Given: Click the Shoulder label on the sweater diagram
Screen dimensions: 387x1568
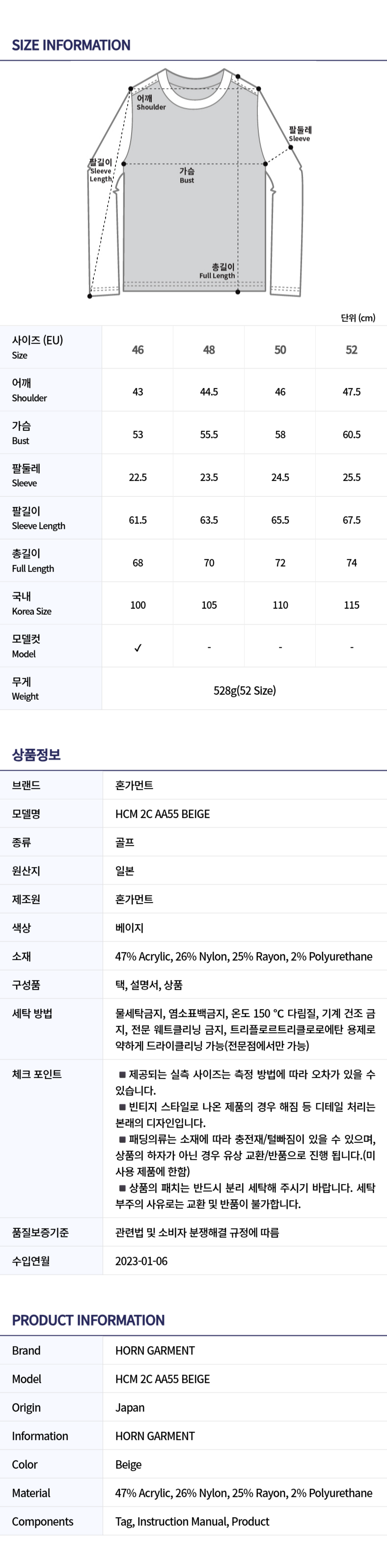Looking at the screenshot, I should (x=150, y=102).
